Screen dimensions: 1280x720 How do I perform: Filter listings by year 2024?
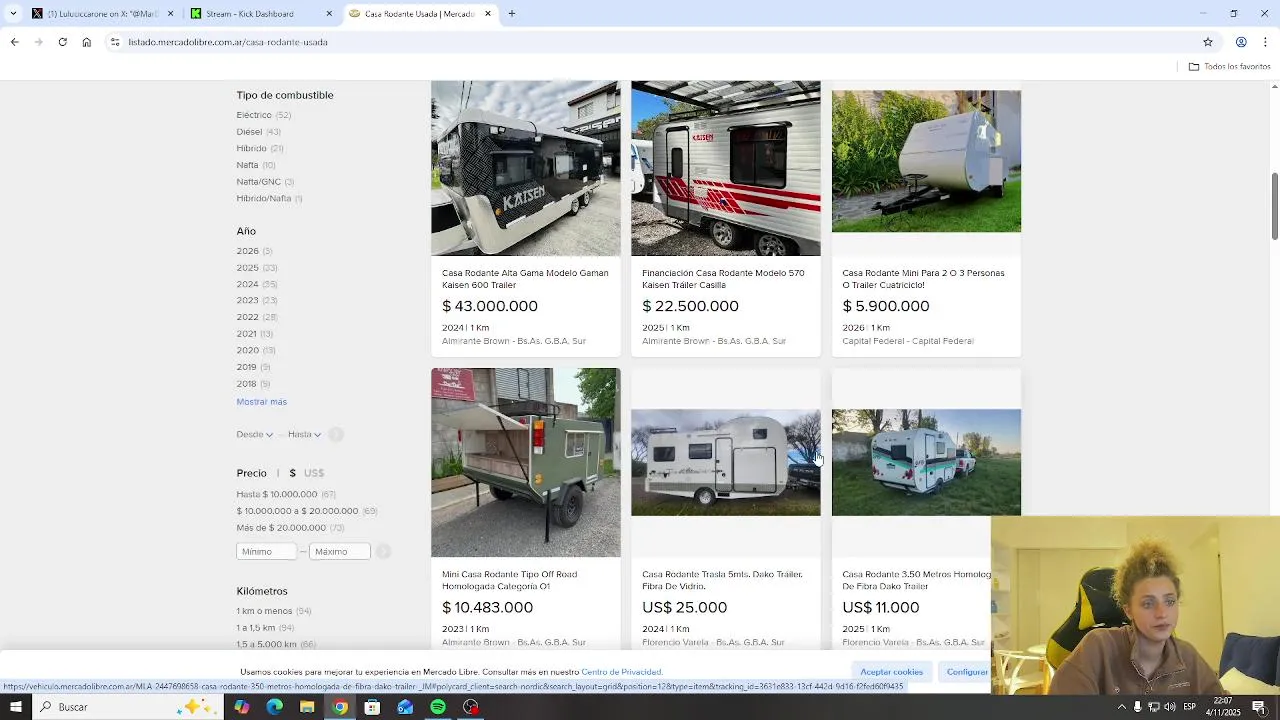point(256,284)
